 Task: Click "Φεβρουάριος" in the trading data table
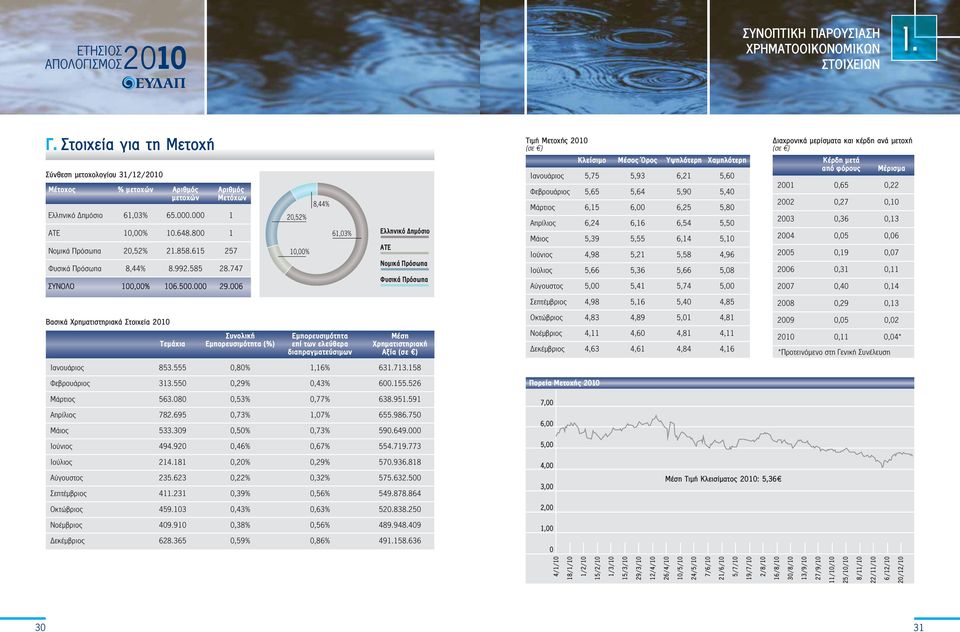70,384
